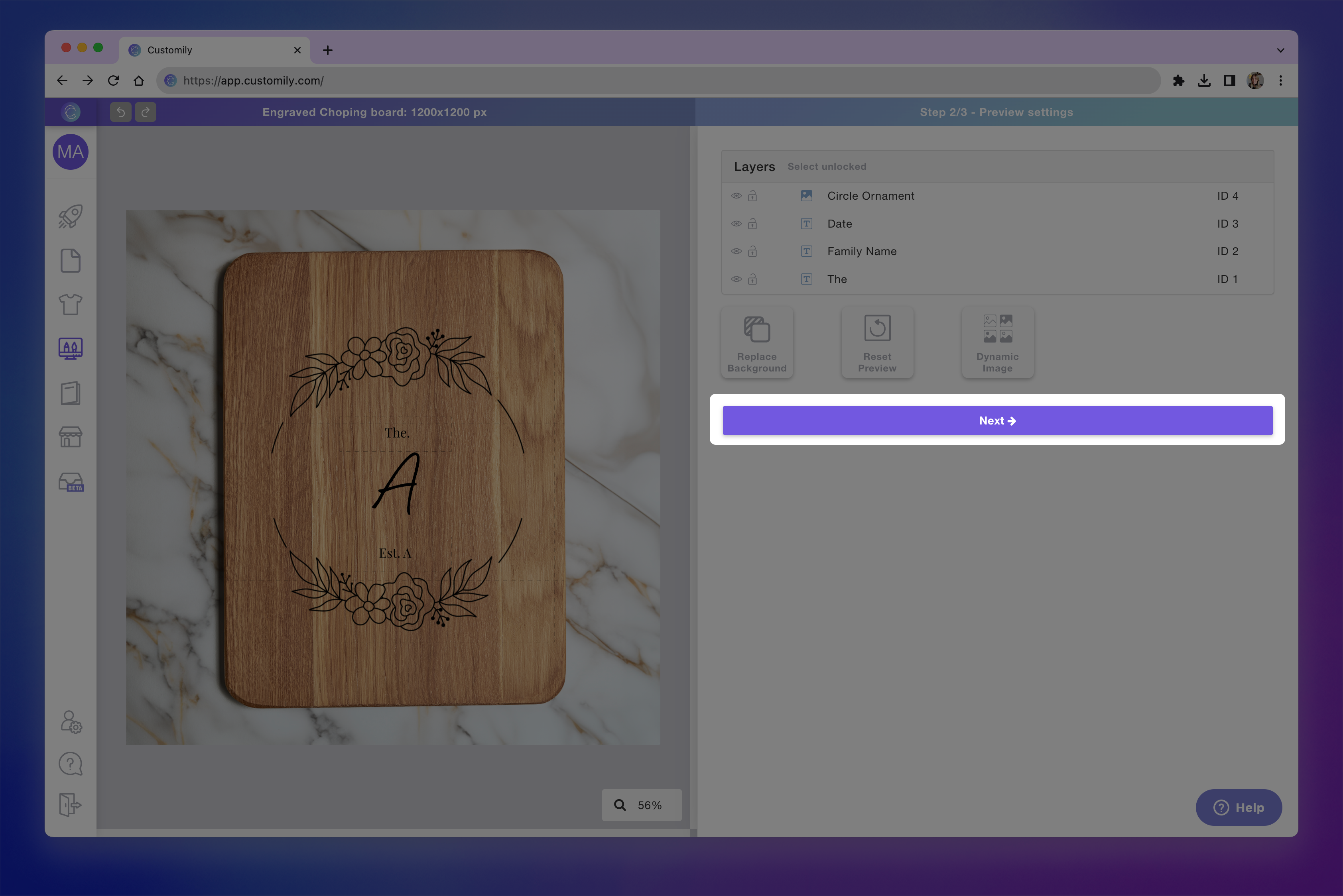Click the Select unlocked link in Layers panel
Screen dimensions: 1343x896
click(x=826, y=166)
